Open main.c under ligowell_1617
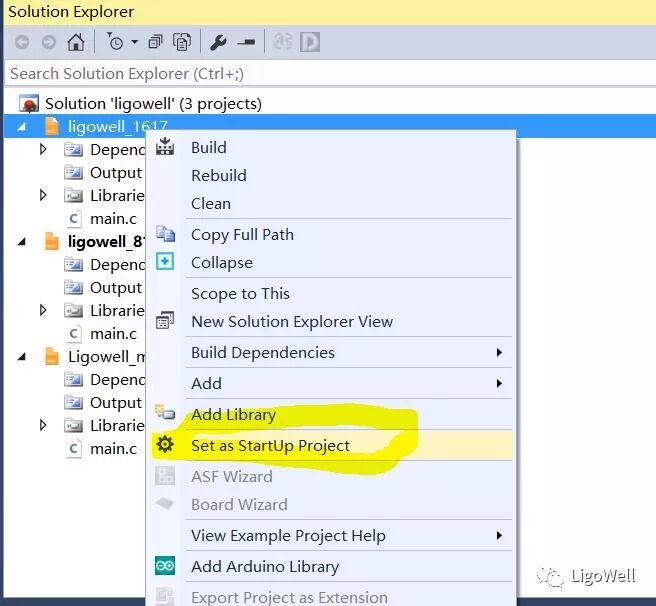656x606 pixels. [x=113, y=218]
